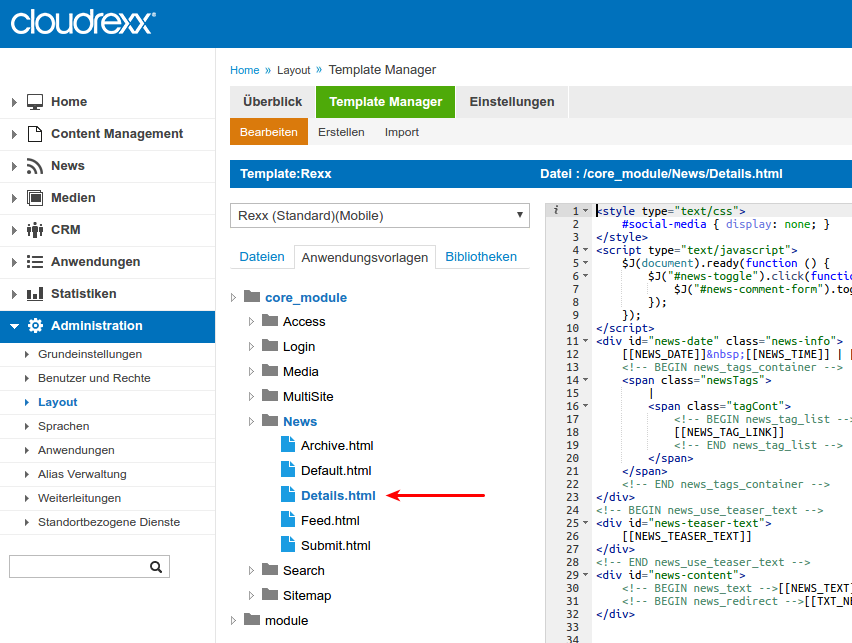Switch to the Bibliotheken tab
Image resolution: width=852 pixels, height=643 pixels.
click(x=481, y=257)
